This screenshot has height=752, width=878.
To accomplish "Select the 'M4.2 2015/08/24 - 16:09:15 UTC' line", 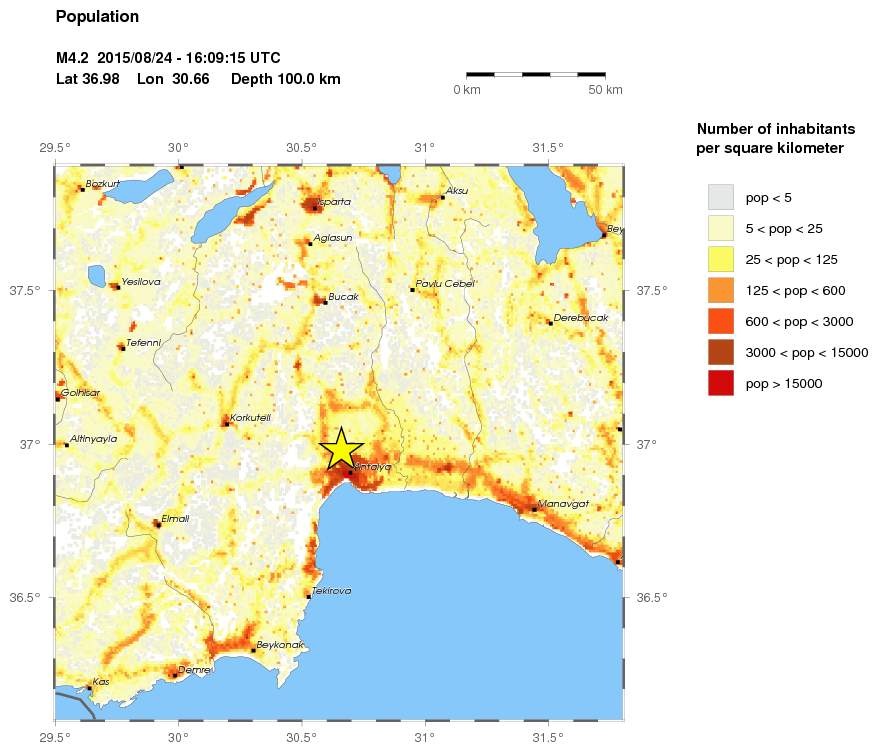I will [168, 58].
